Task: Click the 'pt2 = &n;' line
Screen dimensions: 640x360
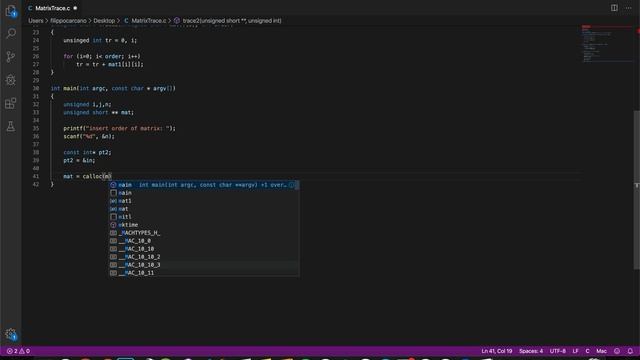Action: pos(79,160)
